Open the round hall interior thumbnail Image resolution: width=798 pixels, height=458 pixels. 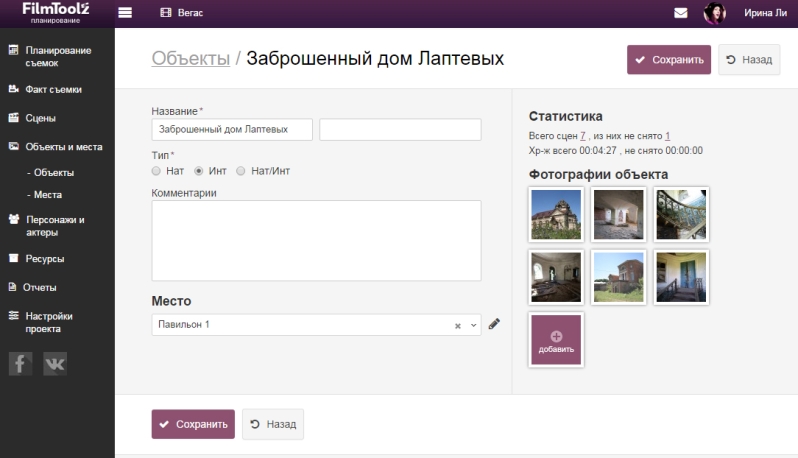coord(556,277)
